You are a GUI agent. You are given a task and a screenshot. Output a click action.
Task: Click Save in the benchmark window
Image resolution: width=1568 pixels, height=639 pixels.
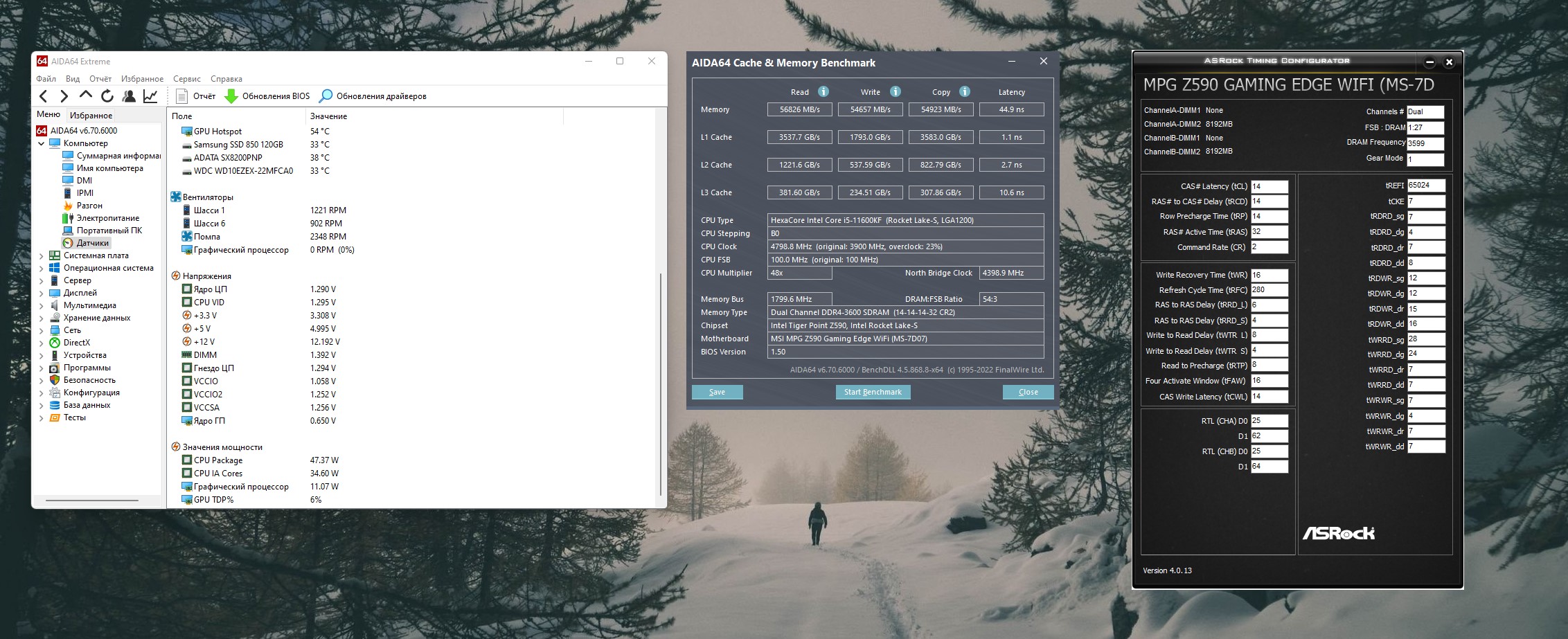[718, 392]
